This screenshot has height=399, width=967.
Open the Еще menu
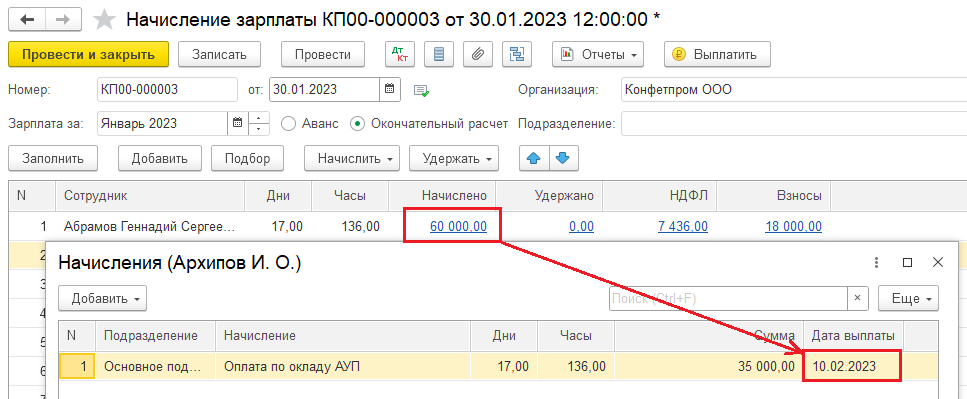click(908, 298)
